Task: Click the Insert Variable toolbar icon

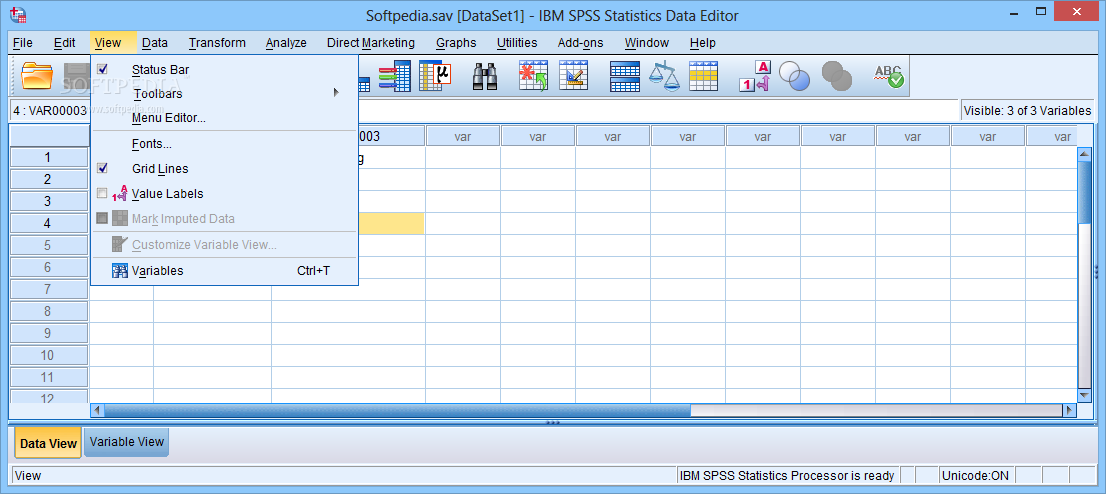Action: click(573, 76)
